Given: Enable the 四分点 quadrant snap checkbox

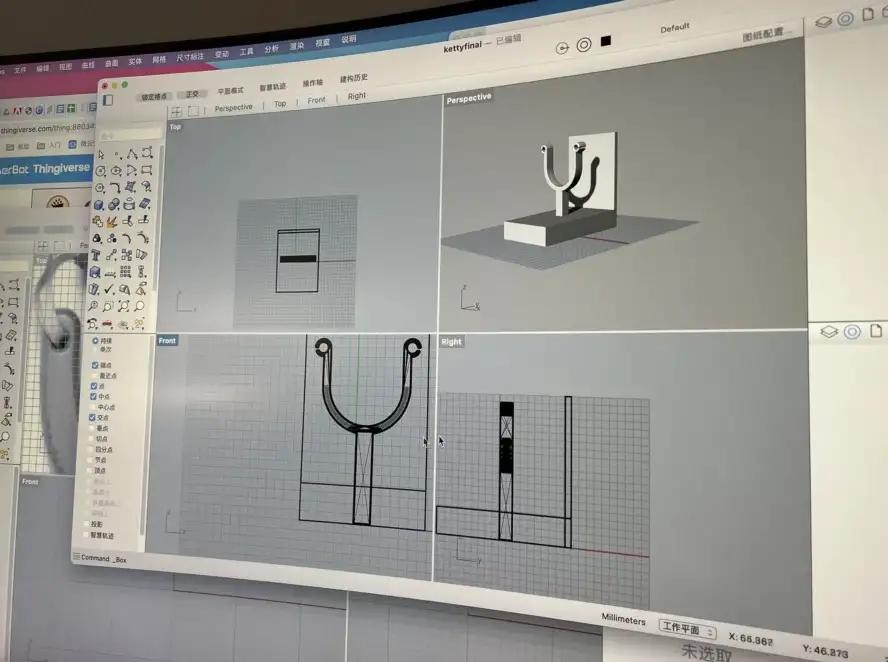Looking at the screenshot, I should coord(90,449).
